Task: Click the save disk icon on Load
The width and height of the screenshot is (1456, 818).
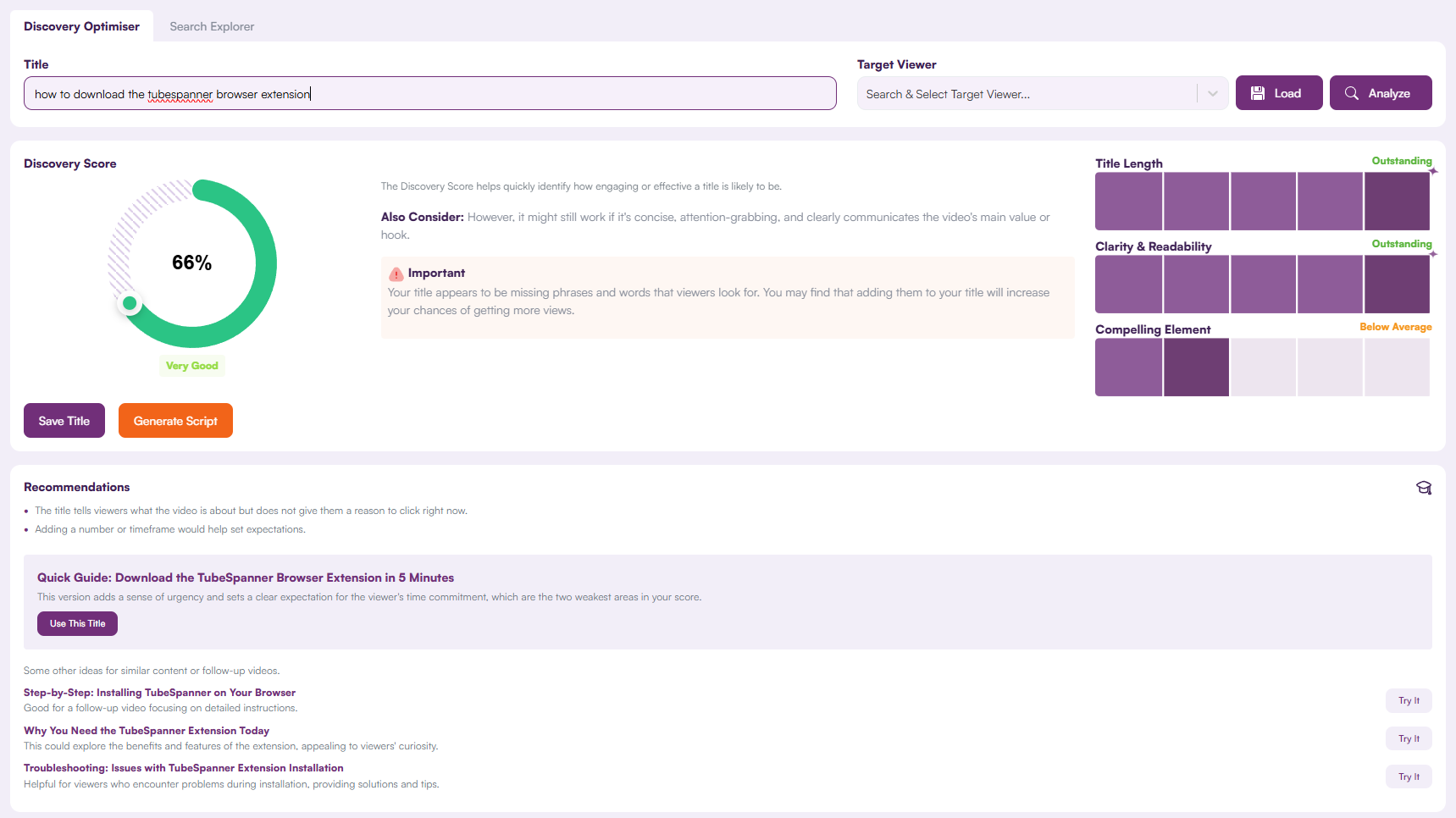Action: pos(1258,93)
